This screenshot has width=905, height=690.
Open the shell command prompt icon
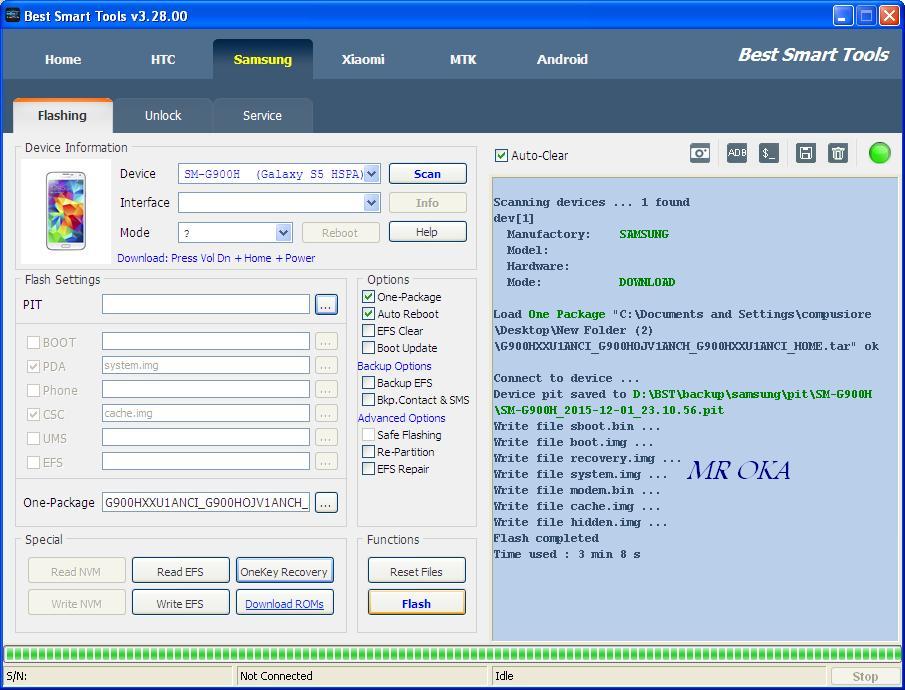pos(768,154)
